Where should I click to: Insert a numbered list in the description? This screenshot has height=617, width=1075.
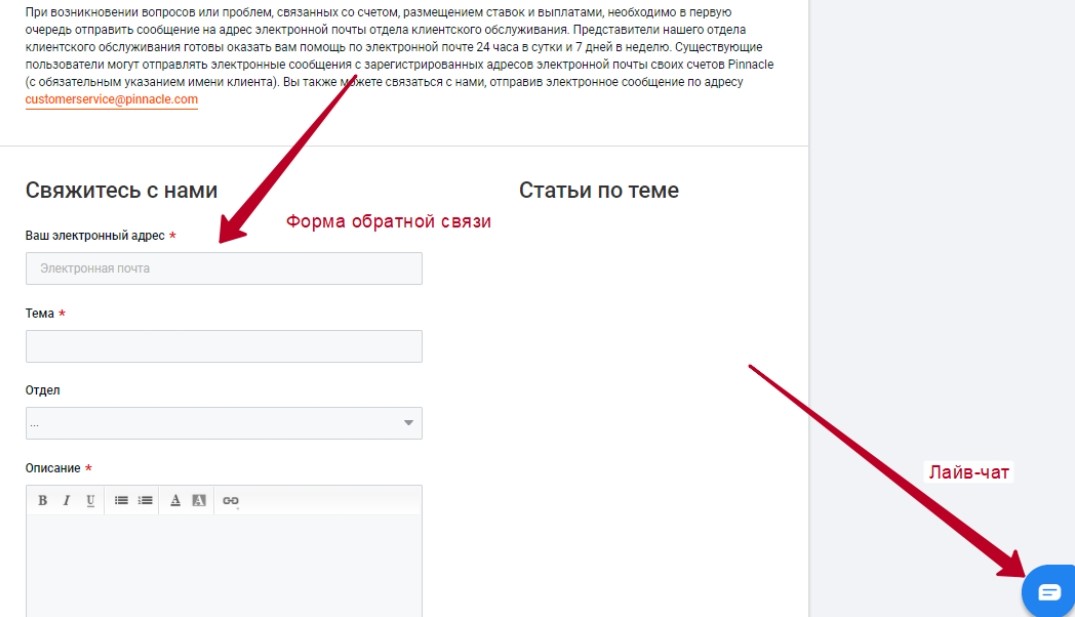(143, 499)
